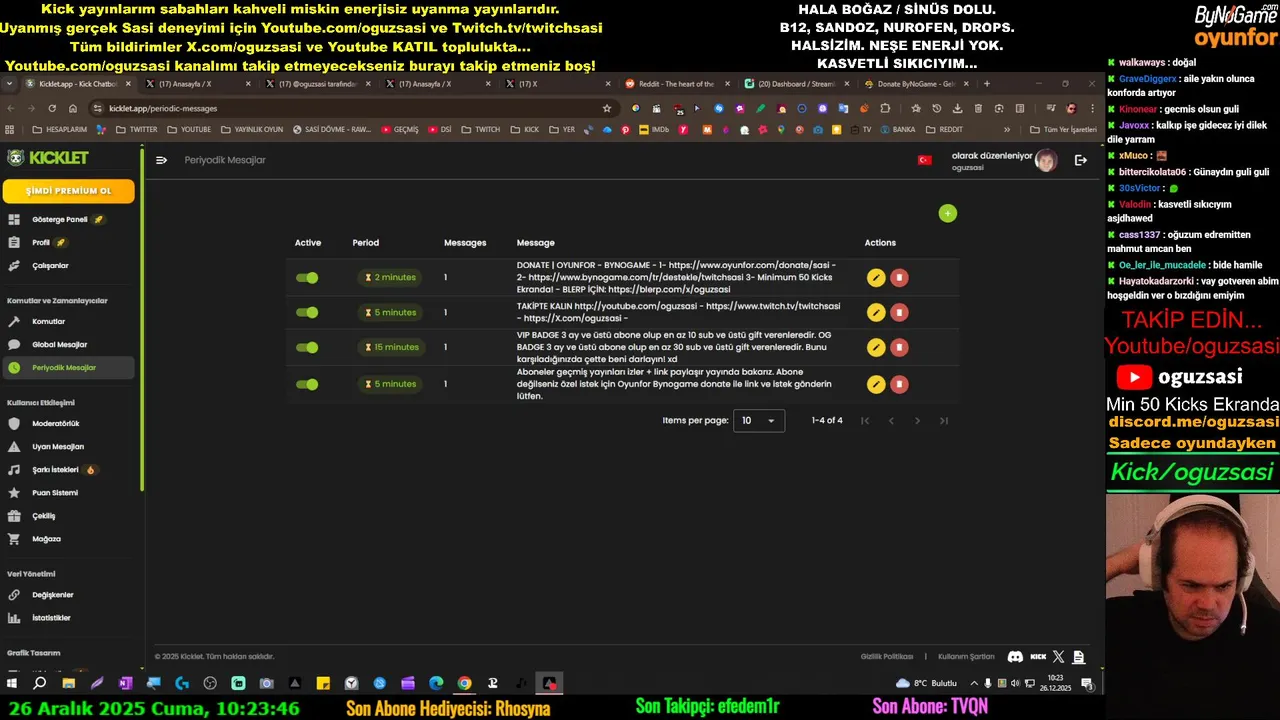Screen dimensions: 1280x720
Task: Open the Items per page dropdown
Action: (x=759, y=421)
